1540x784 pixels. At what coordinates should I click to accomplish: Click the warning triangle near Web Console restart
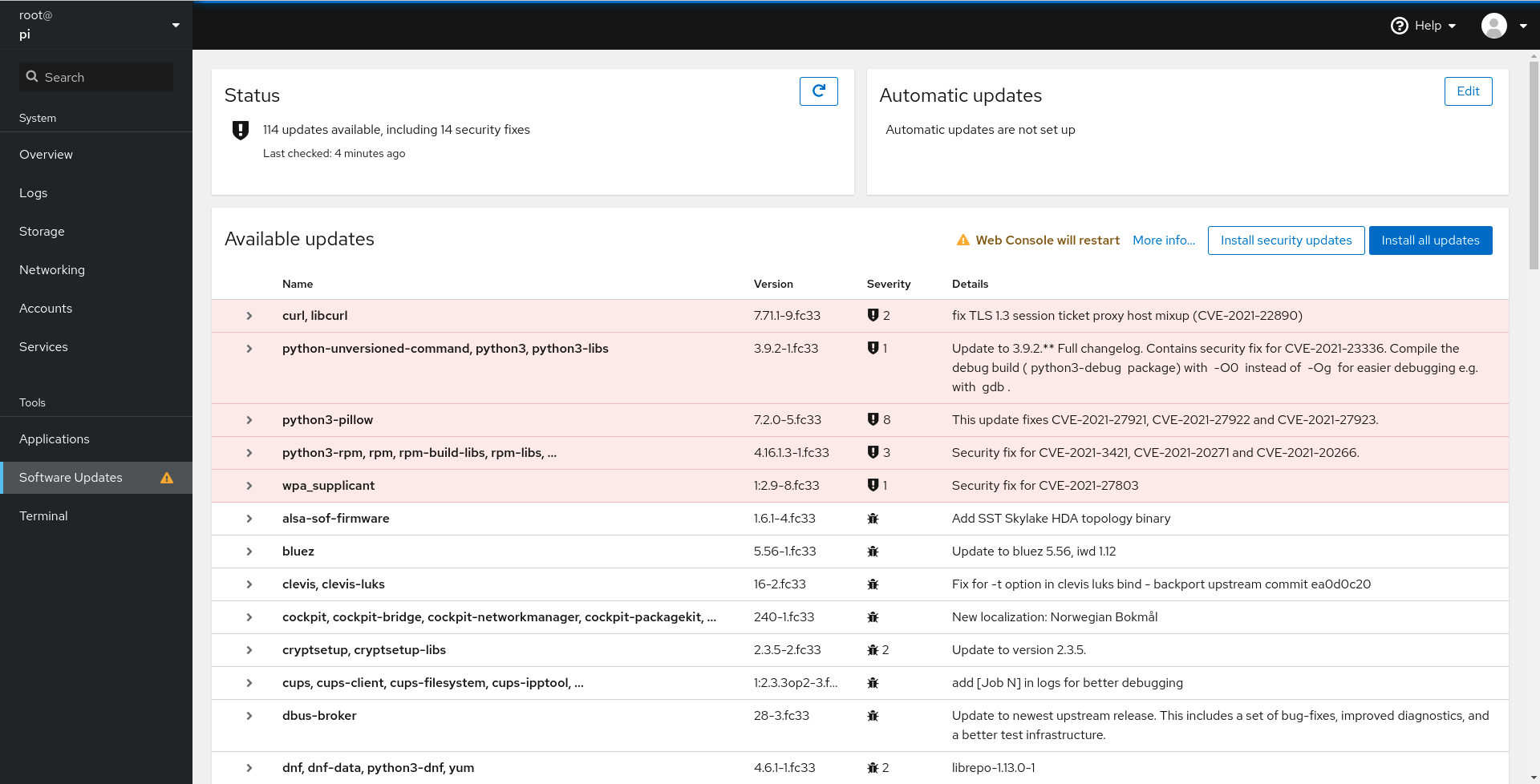[963, 240]
